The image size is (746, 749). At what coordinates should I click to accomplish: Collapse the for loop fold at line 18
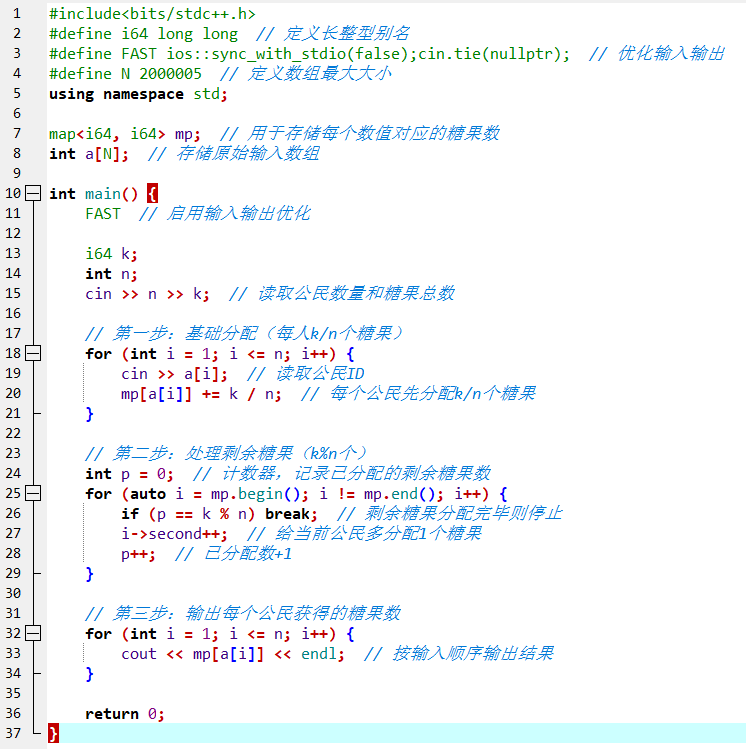(x=33, y=353)
